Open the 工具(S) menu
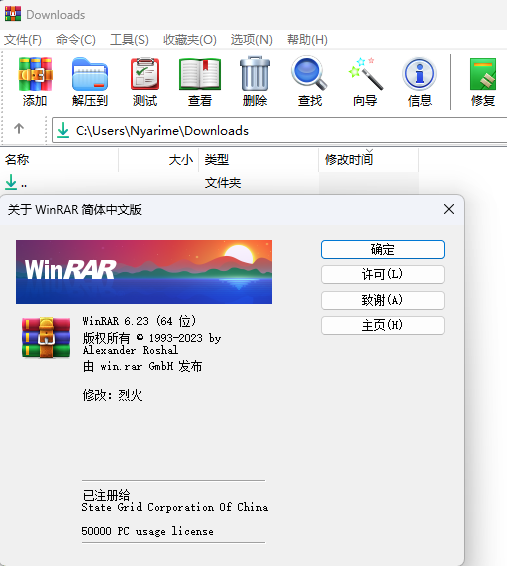 tap(129, 39)
